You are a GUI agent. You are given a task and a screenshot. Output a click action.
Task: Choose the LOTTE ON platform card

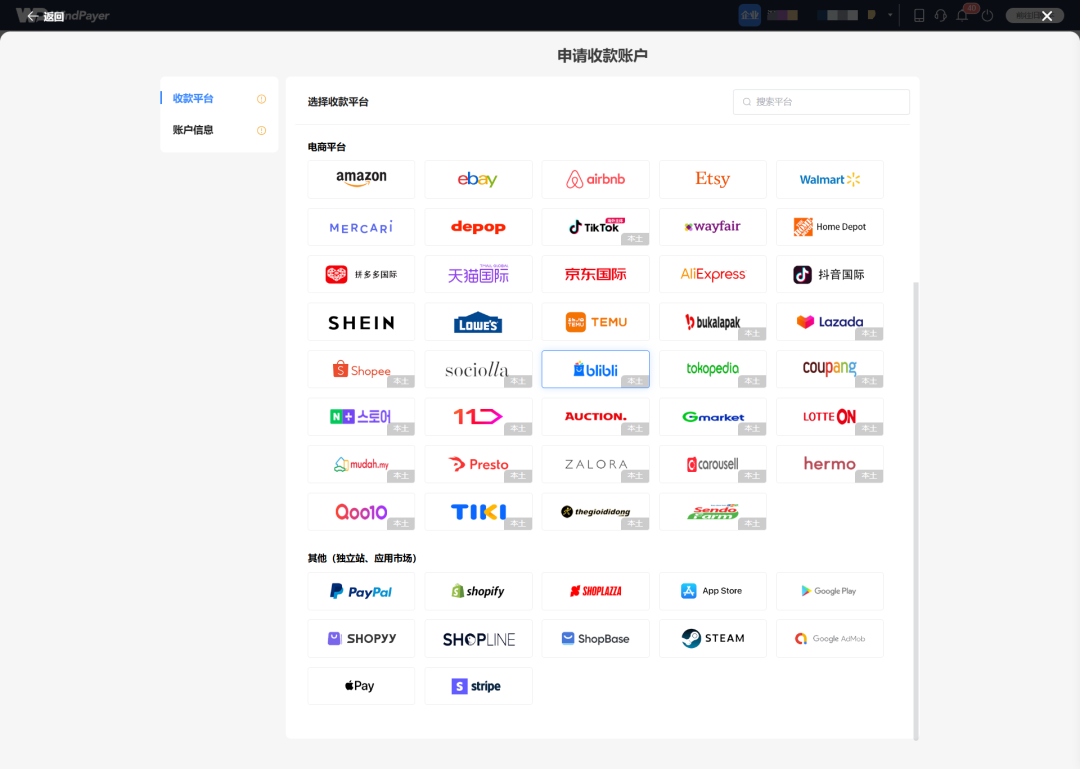[x=829, y=417]
